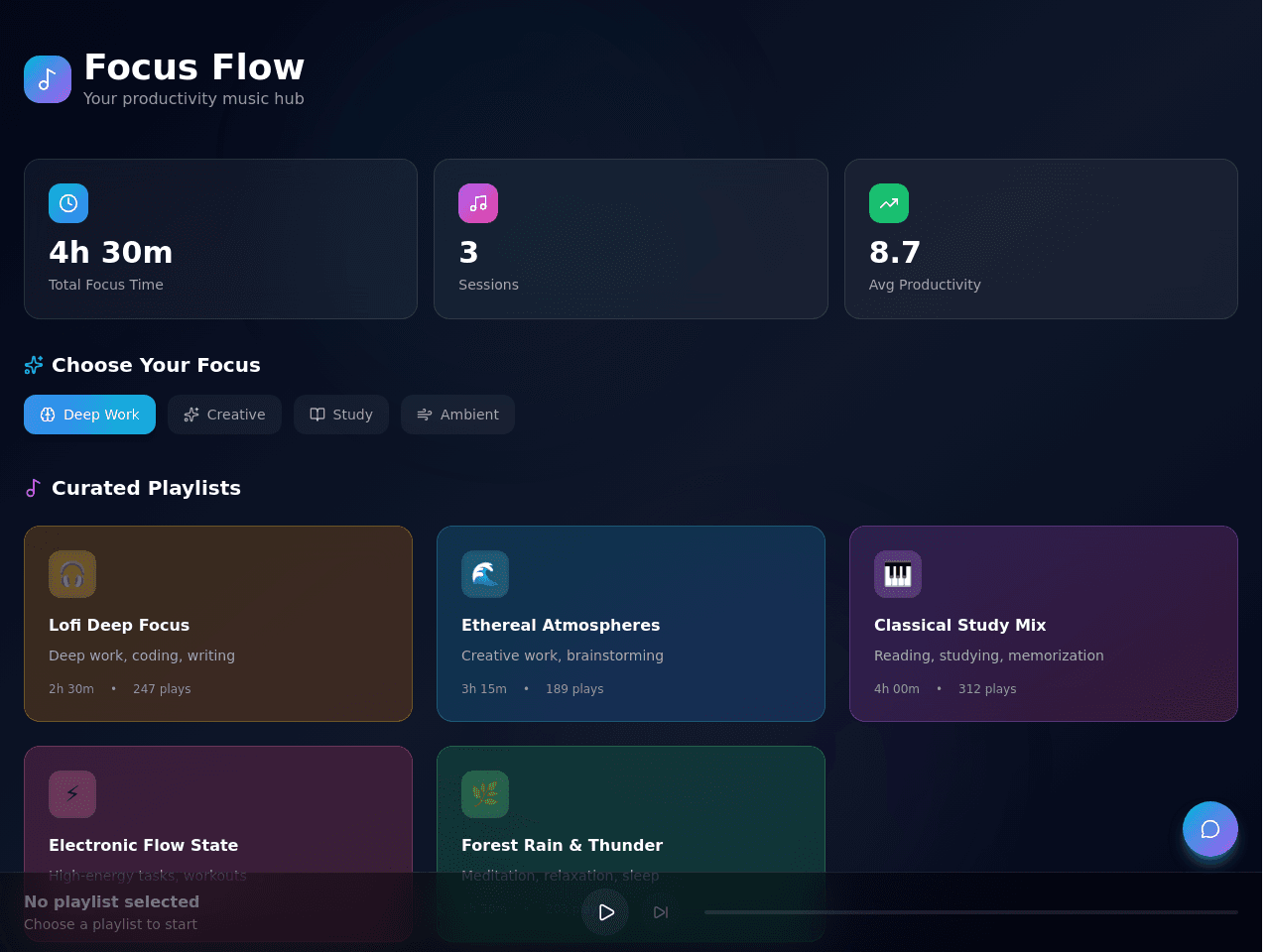
Task: Click the '2h 30m' playlist duration
Action: click(x=71, y=689)
